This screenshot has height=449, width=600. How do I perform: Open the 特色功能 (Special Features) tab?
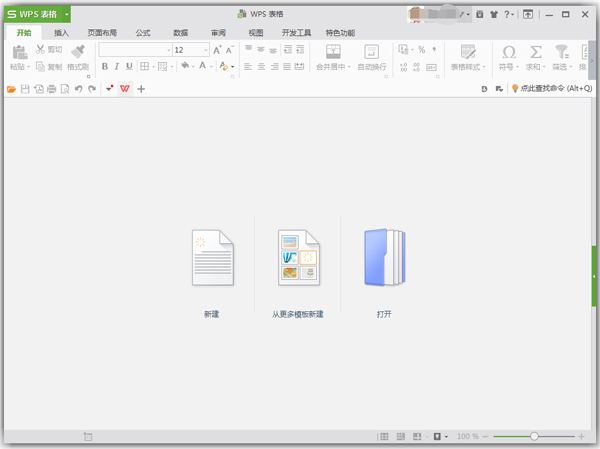(x=340, y=33)
